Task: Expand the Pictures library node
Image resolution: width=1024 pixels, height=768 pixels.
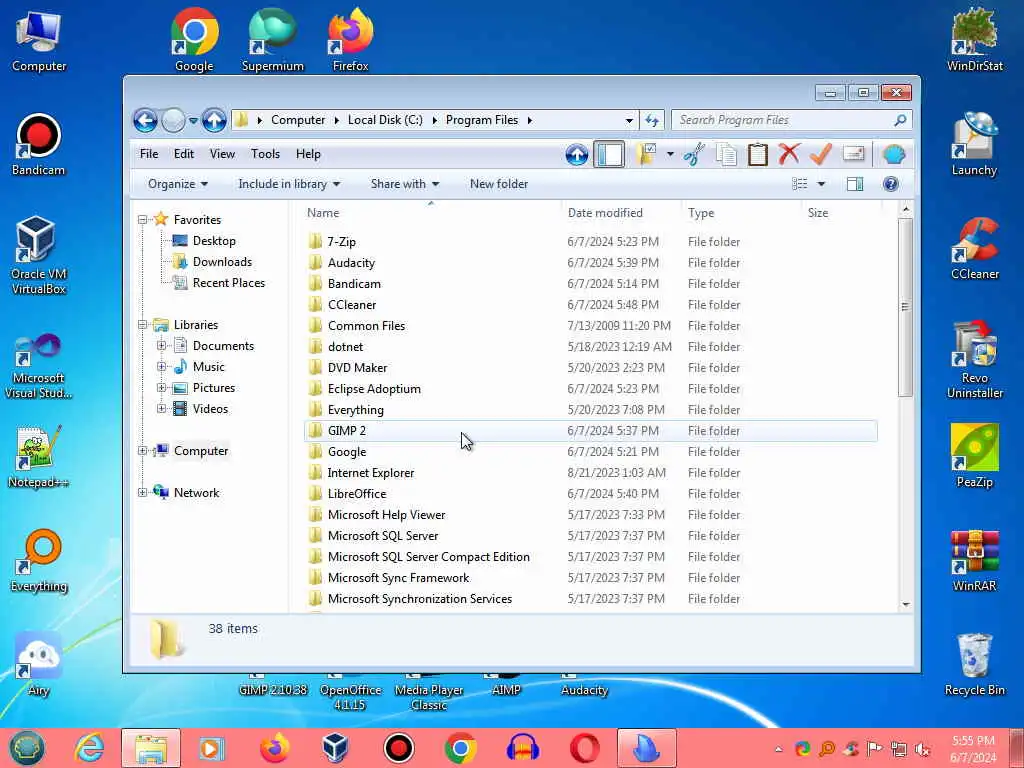Action: tap(161, 387)
